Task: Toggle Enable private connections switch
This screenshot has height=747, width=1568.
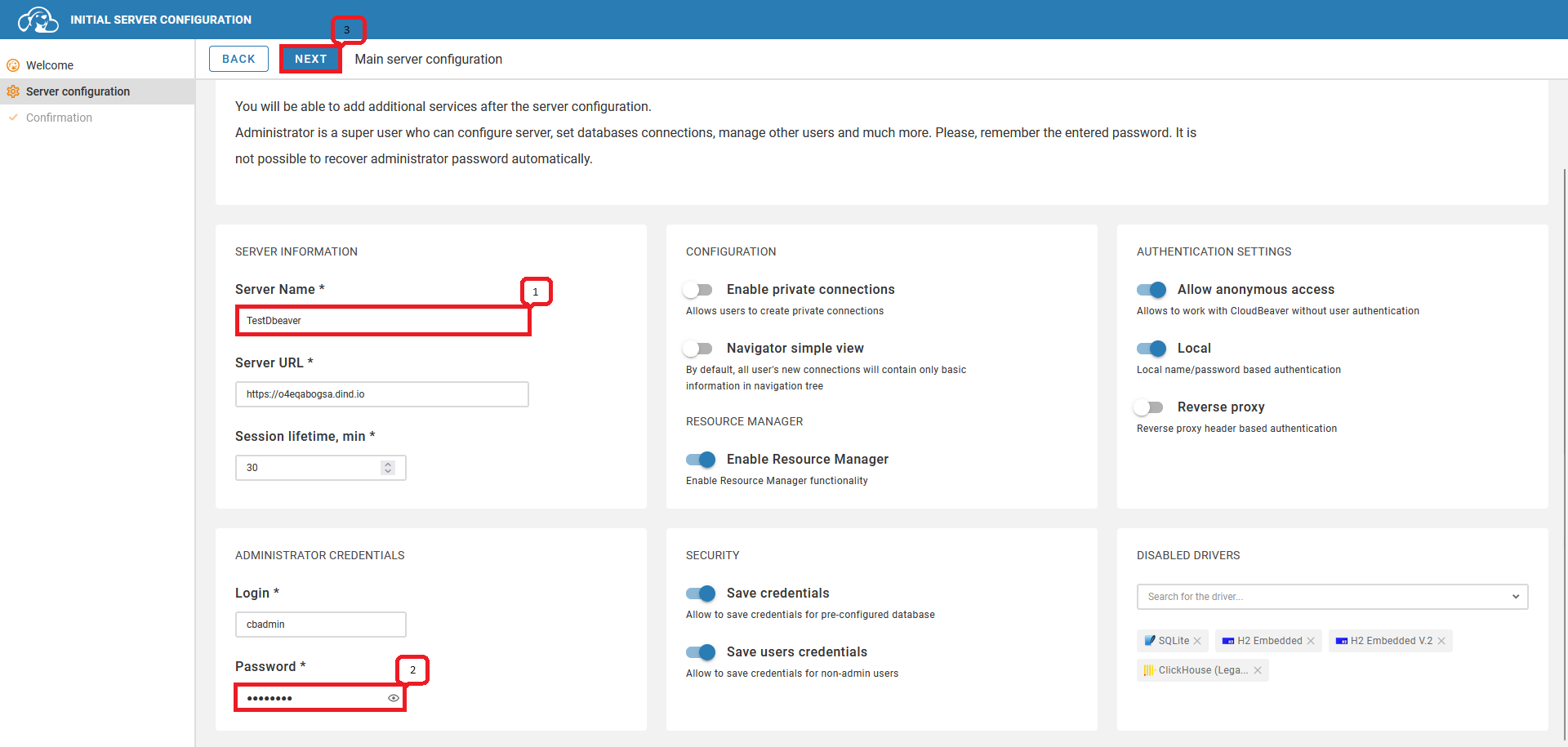Action: [698, 290]
